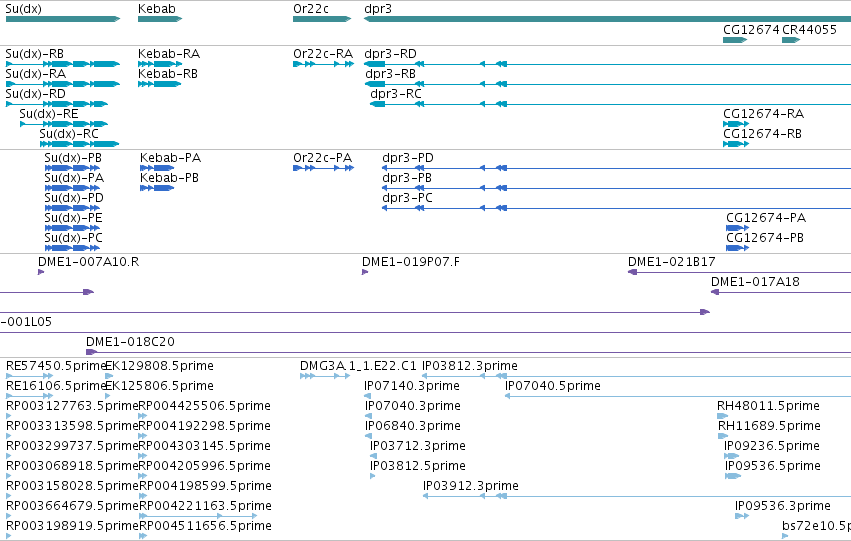Click EST EK125806.5prime
The height and width of the screenshot is (541, 851).
[108, 396]
